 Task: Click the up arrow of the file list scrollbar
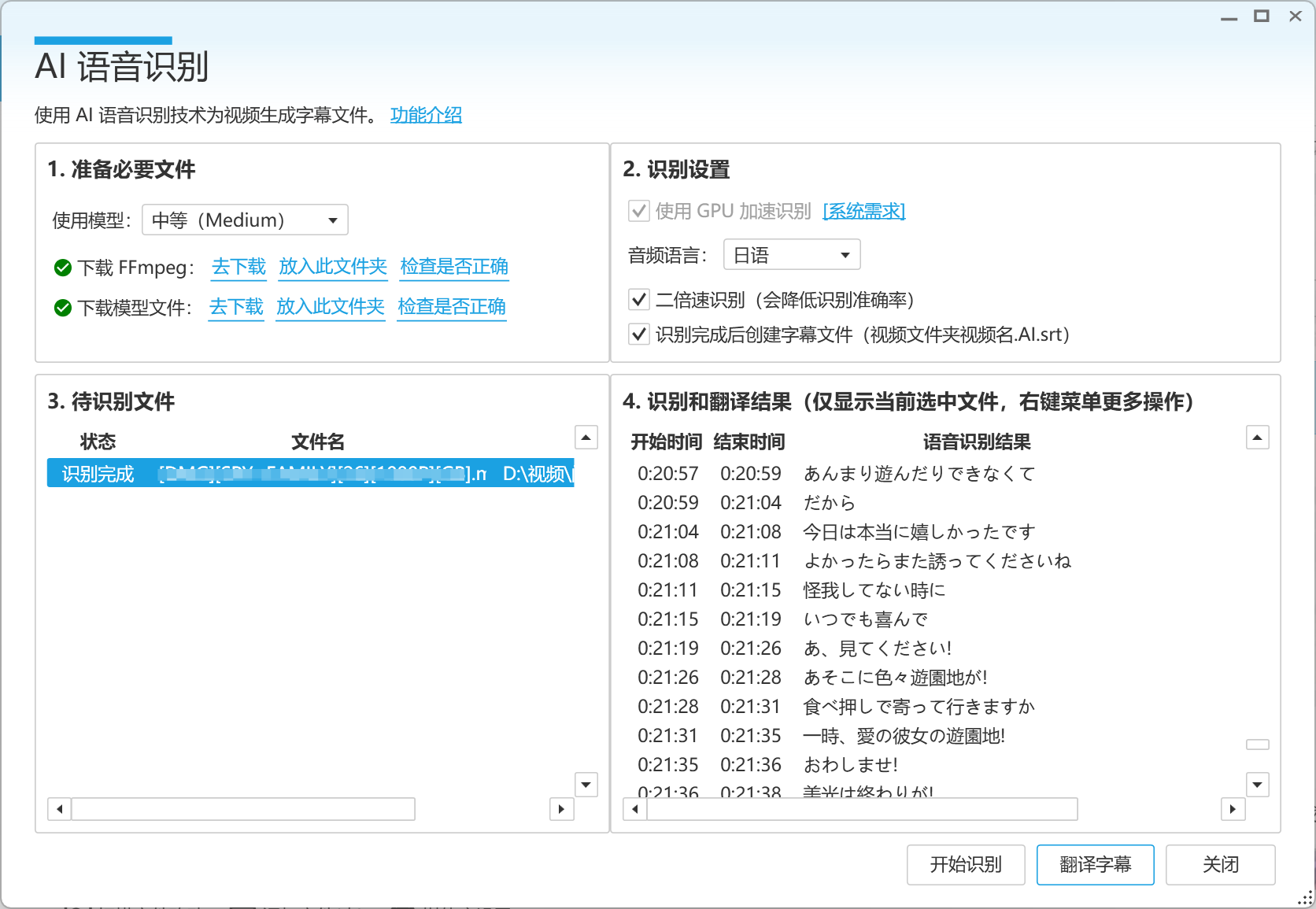(x=586, y=438)
